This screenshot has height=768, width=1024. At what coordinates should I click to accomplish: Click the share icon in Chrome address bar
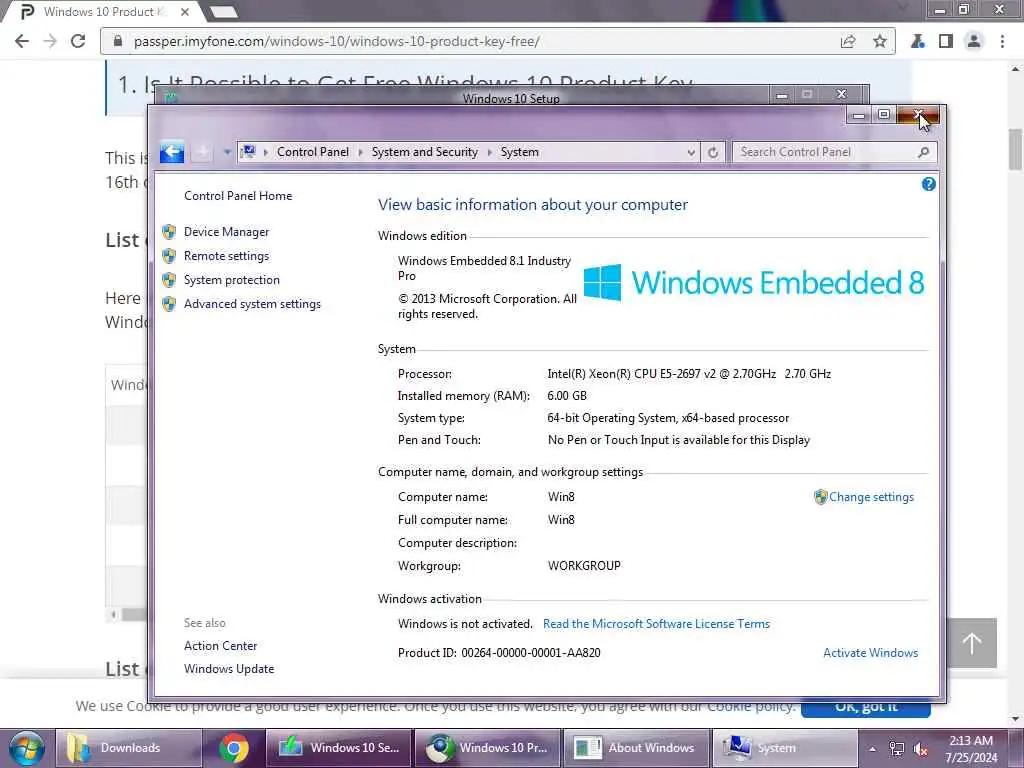point(848,41)
